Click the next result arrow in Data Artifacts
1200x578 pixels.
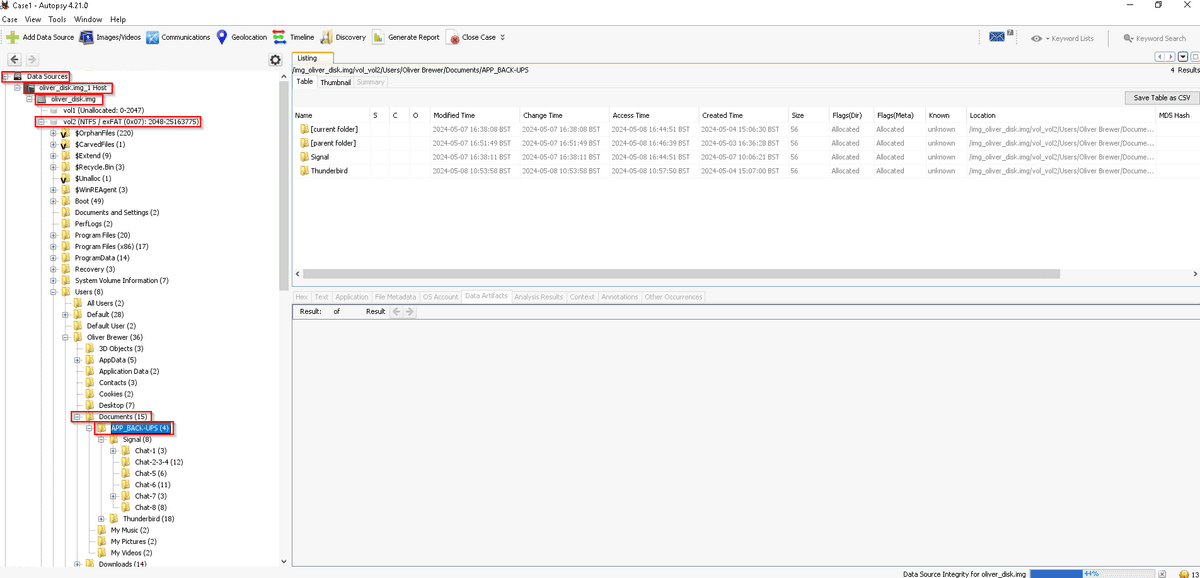pyautogui.click(x=408, y=312)
